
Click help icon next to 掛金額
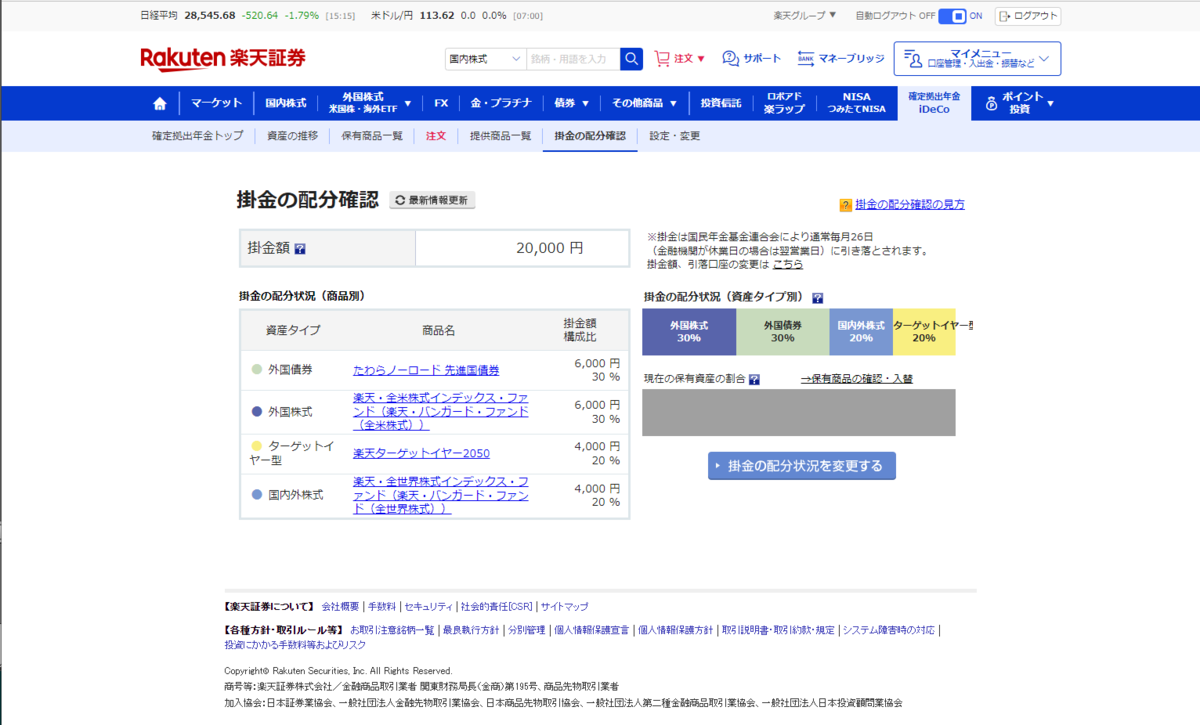coord(300,249)
